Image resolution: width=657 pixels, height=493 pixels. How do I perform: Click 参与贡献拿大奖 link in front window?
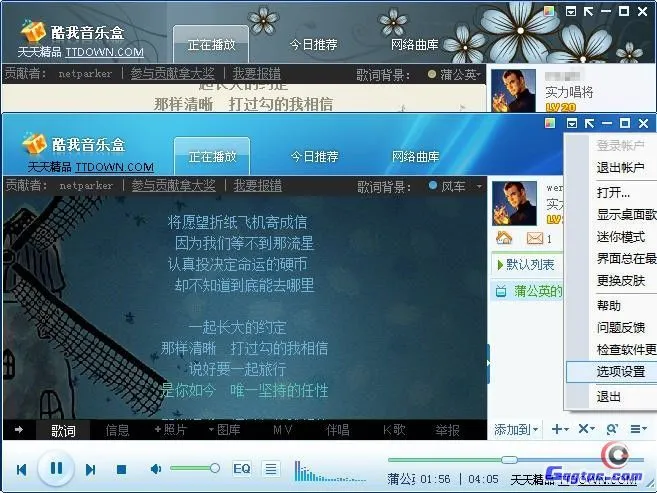tap(173, 185)
